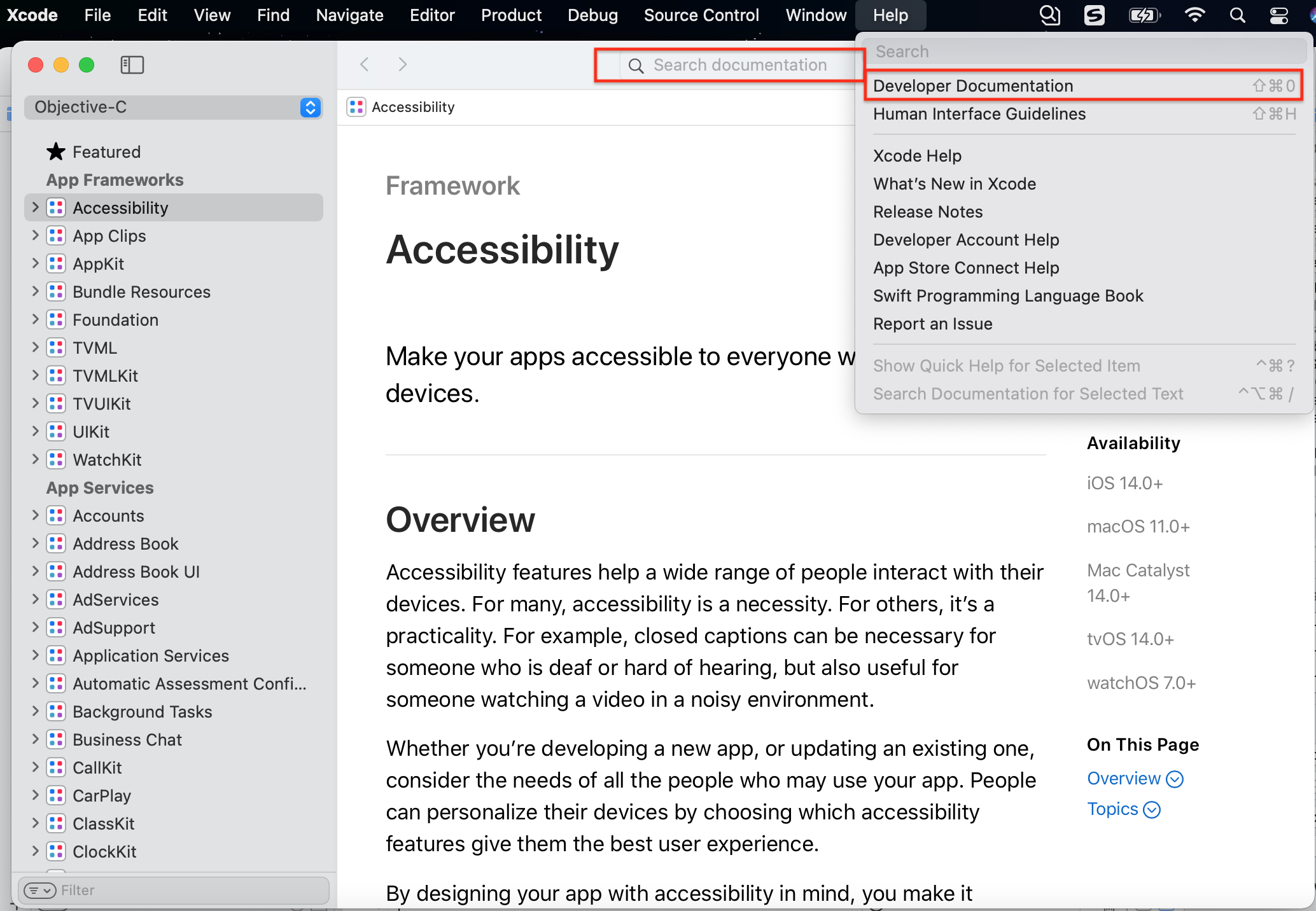Click the magnifier in Search documentation field
This screenshot has width=1316, height=911.
point(636,66)
